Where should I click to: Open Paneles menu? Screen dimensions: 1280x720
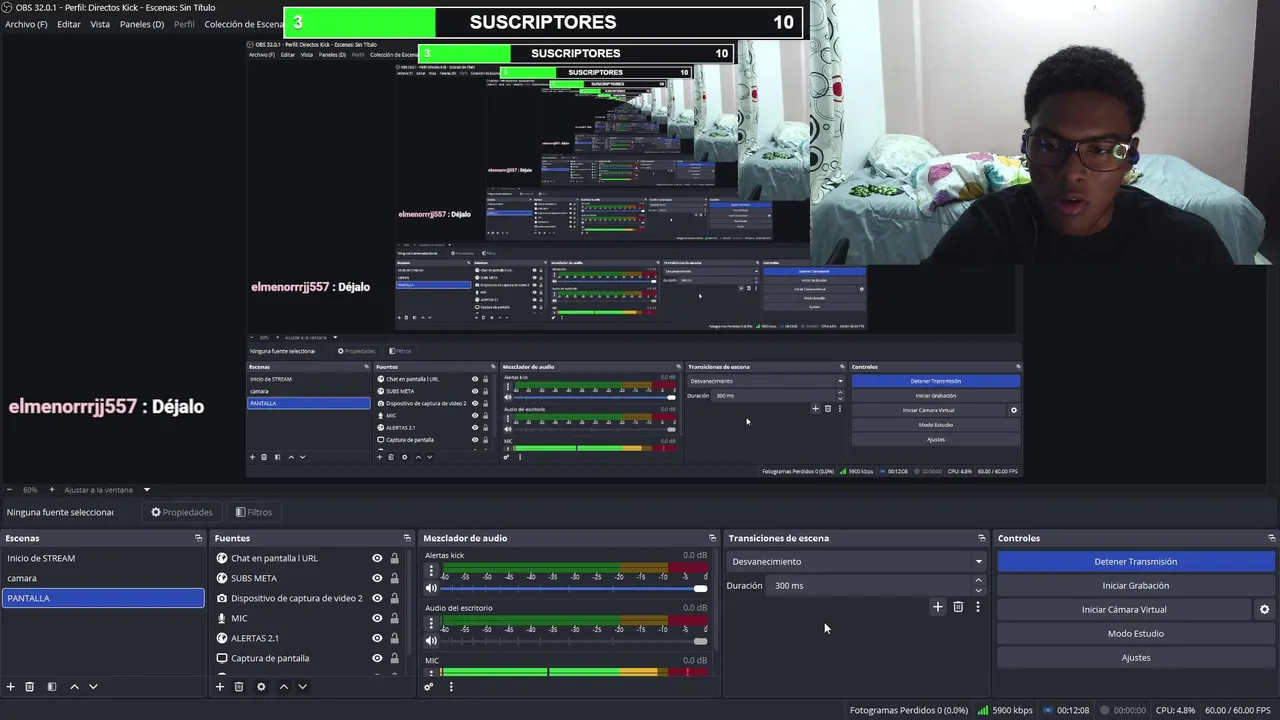[x=142, y=24]
